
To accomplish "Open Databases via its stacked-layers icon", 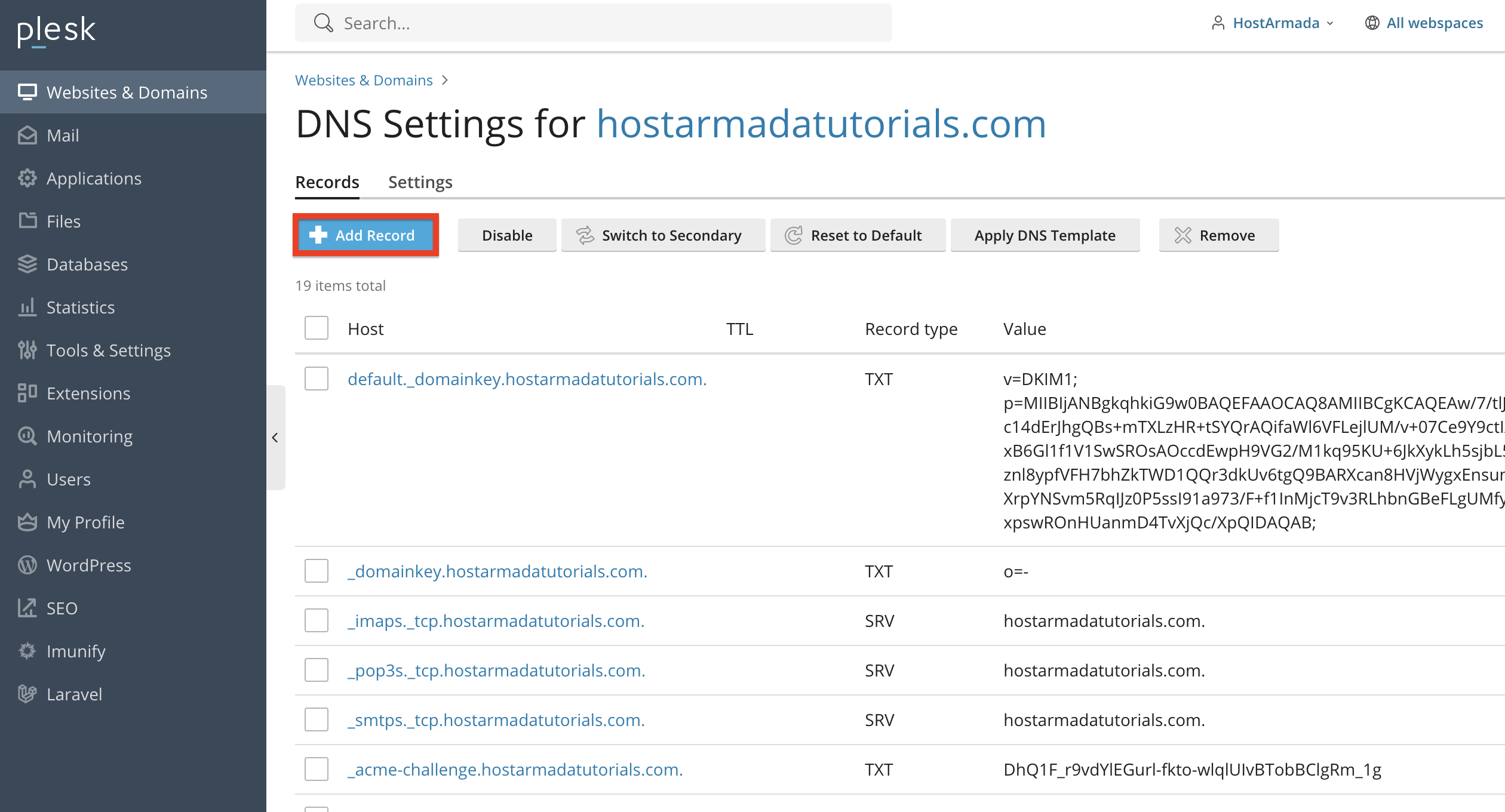I will pos(27,264).
